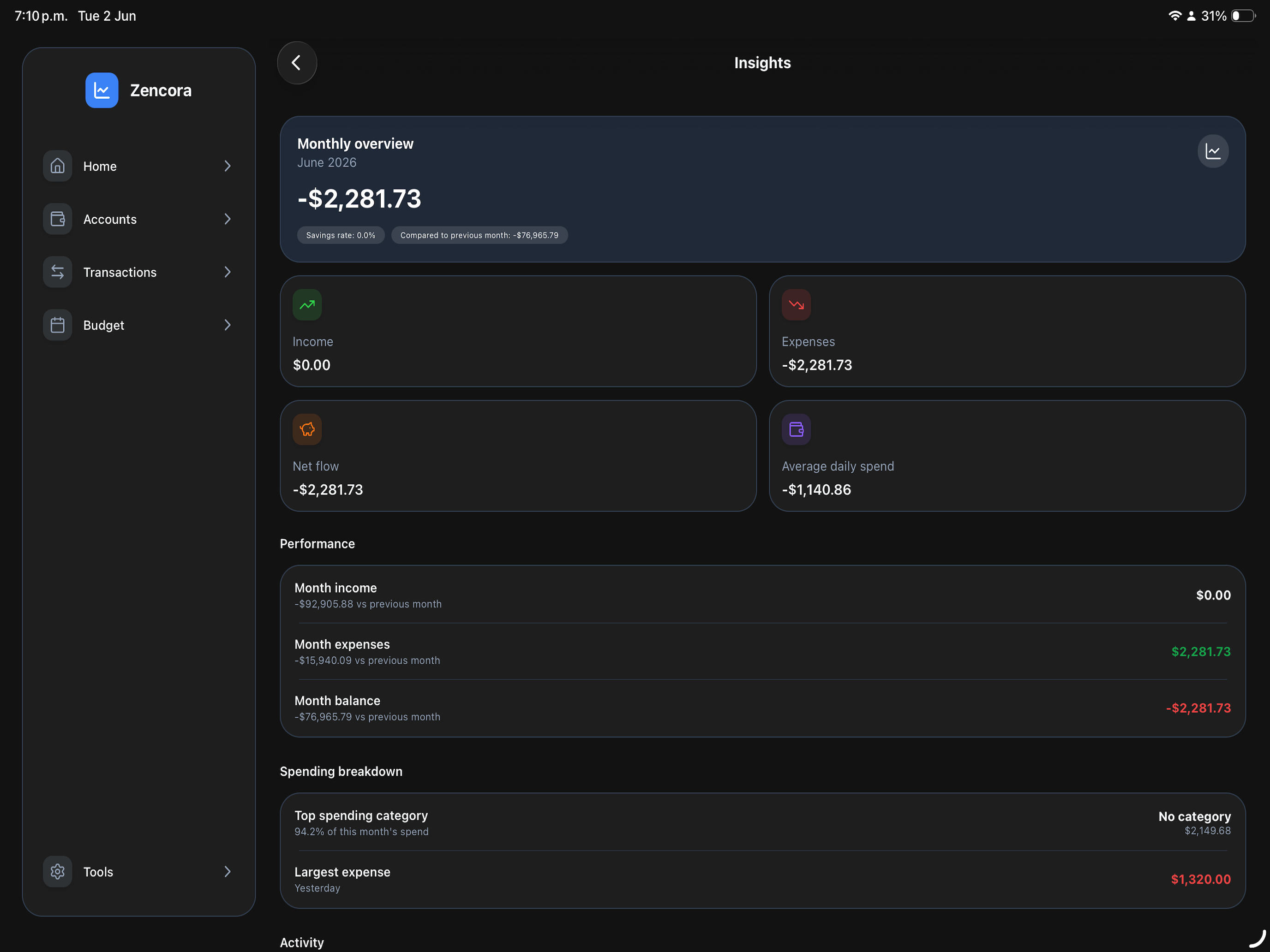Open the Budget menu item
1270x952 pixels.
tap(139, 325)
